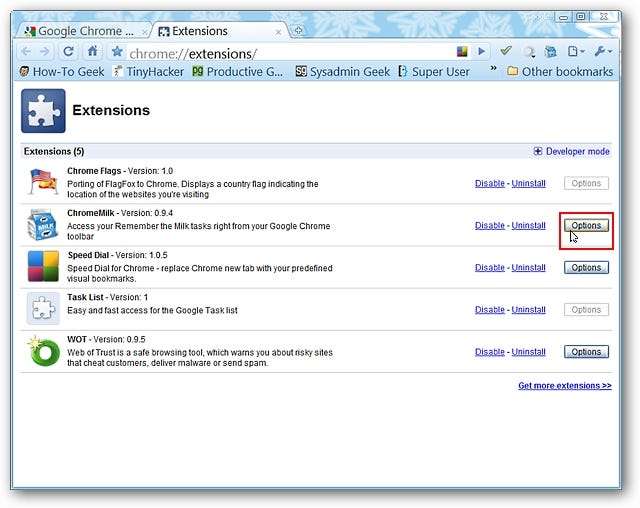Image resolution: width=640 pixels, height=508 pixels.
Task: Go back with the back arrow
Action: tap(27, 52)
